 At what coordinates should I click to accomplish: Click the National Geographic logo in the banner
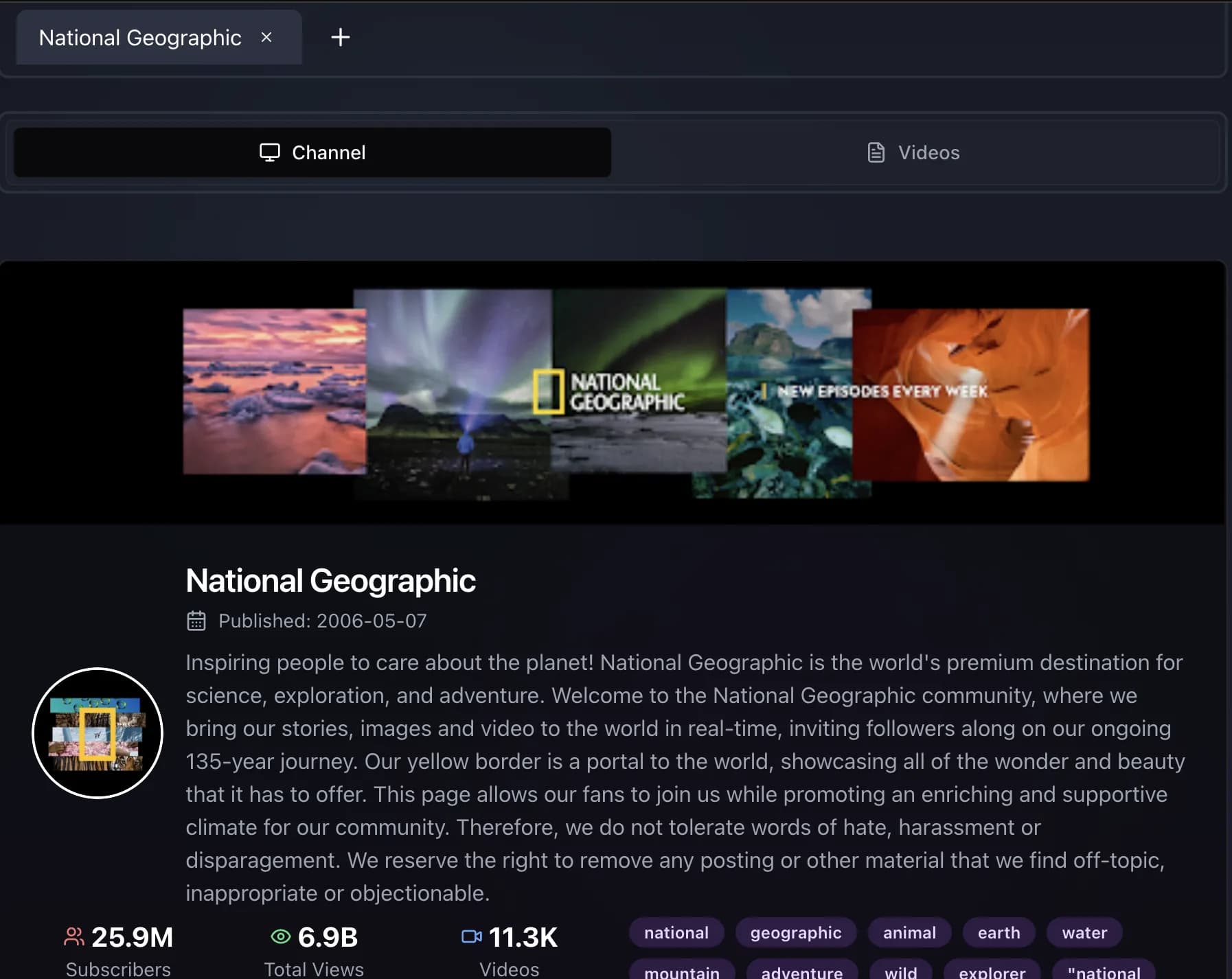pos(609,390)
